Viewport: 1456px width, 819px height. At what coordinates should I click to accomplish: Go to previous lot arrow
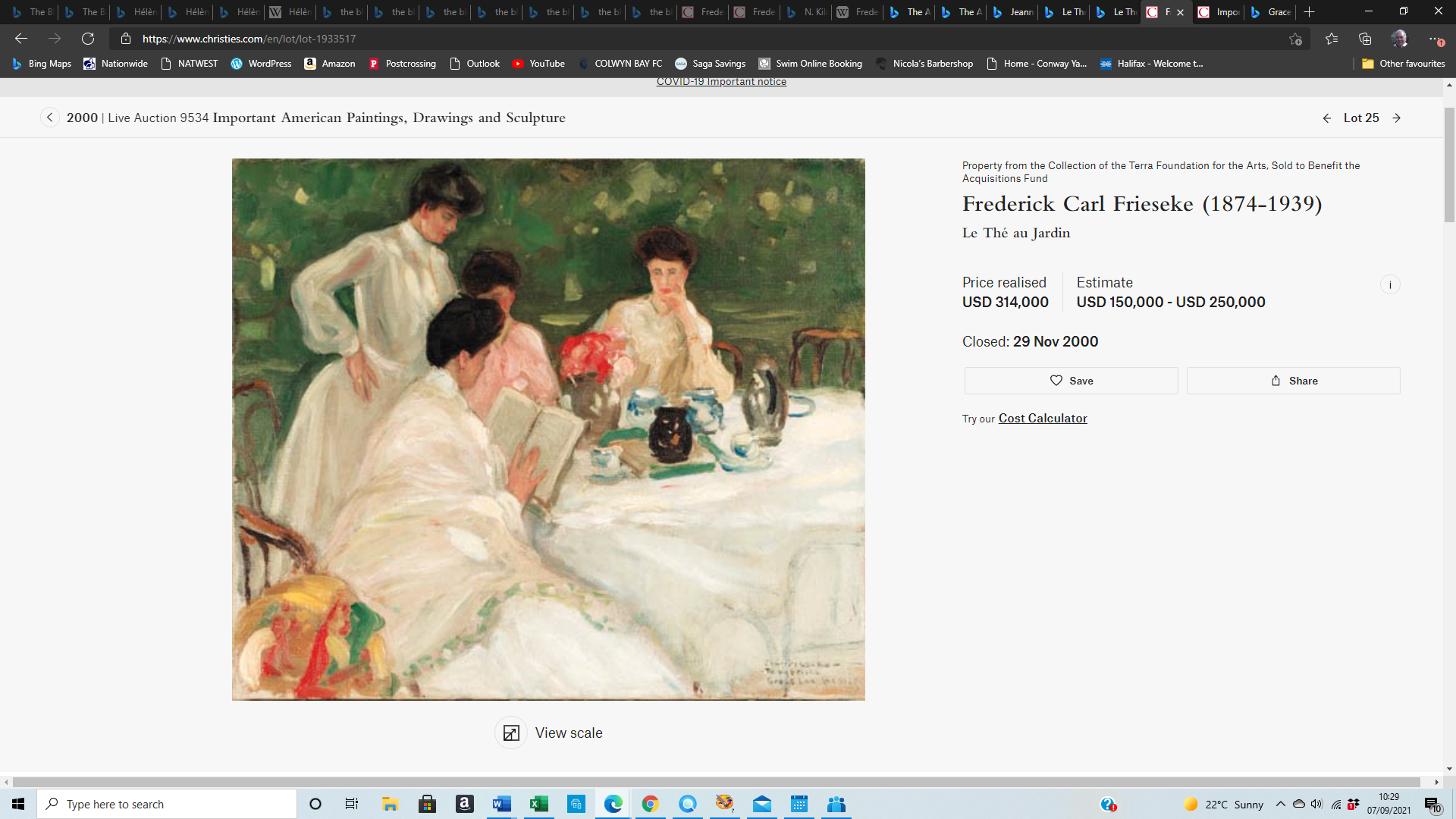click(x=1327, y=118)
